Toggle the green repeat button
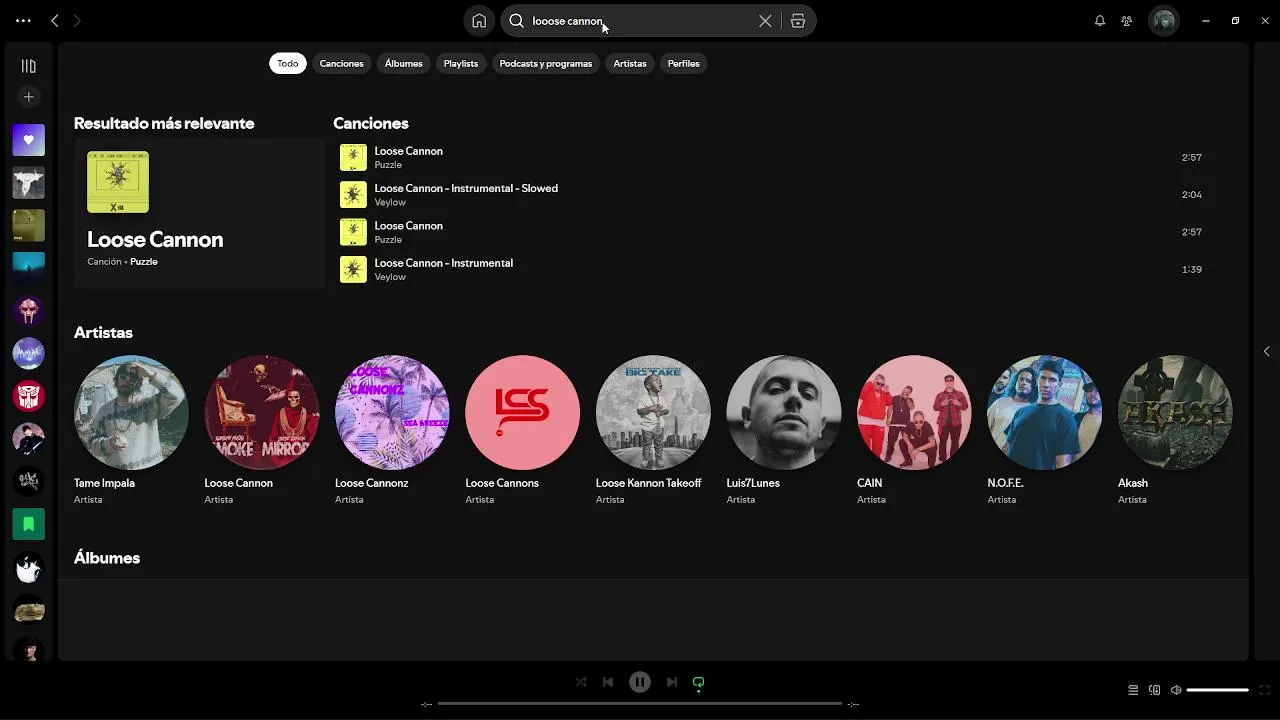This screenshot has width=1280, height=720. (699, 683)
